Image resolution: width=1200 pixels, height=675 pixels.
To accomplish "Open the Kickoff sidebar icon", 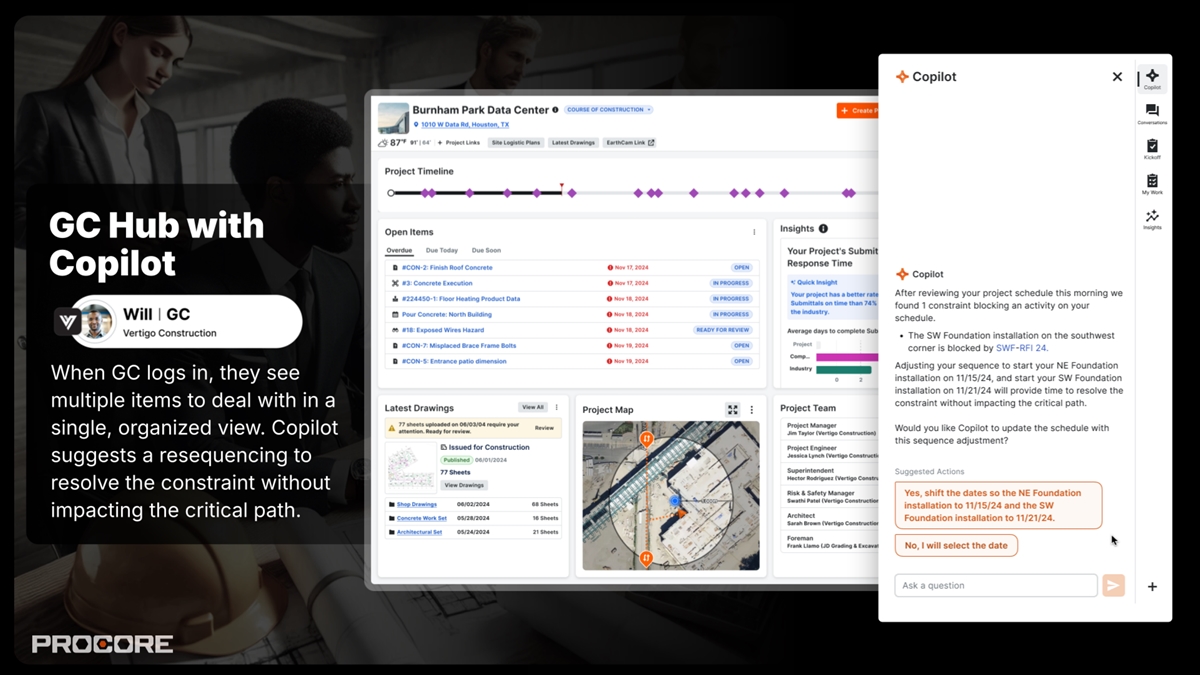I will [1152, 149].
